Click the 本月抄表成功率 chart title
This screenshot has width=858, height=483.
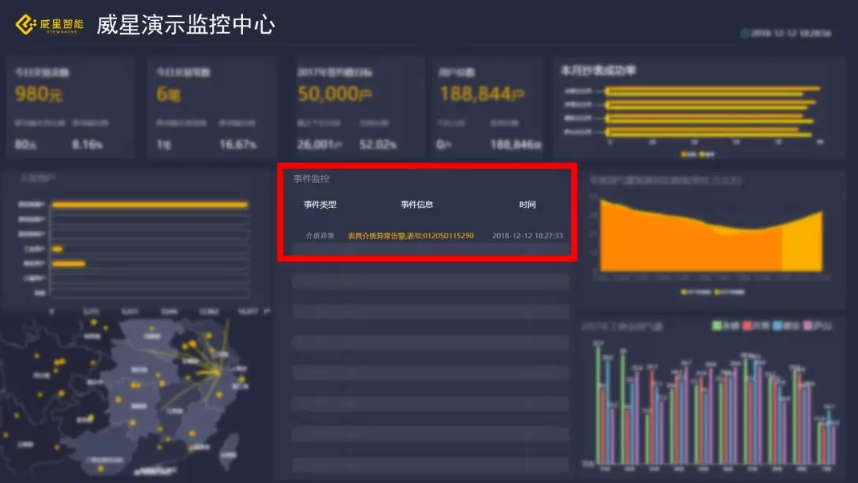(x=600, y=70)
